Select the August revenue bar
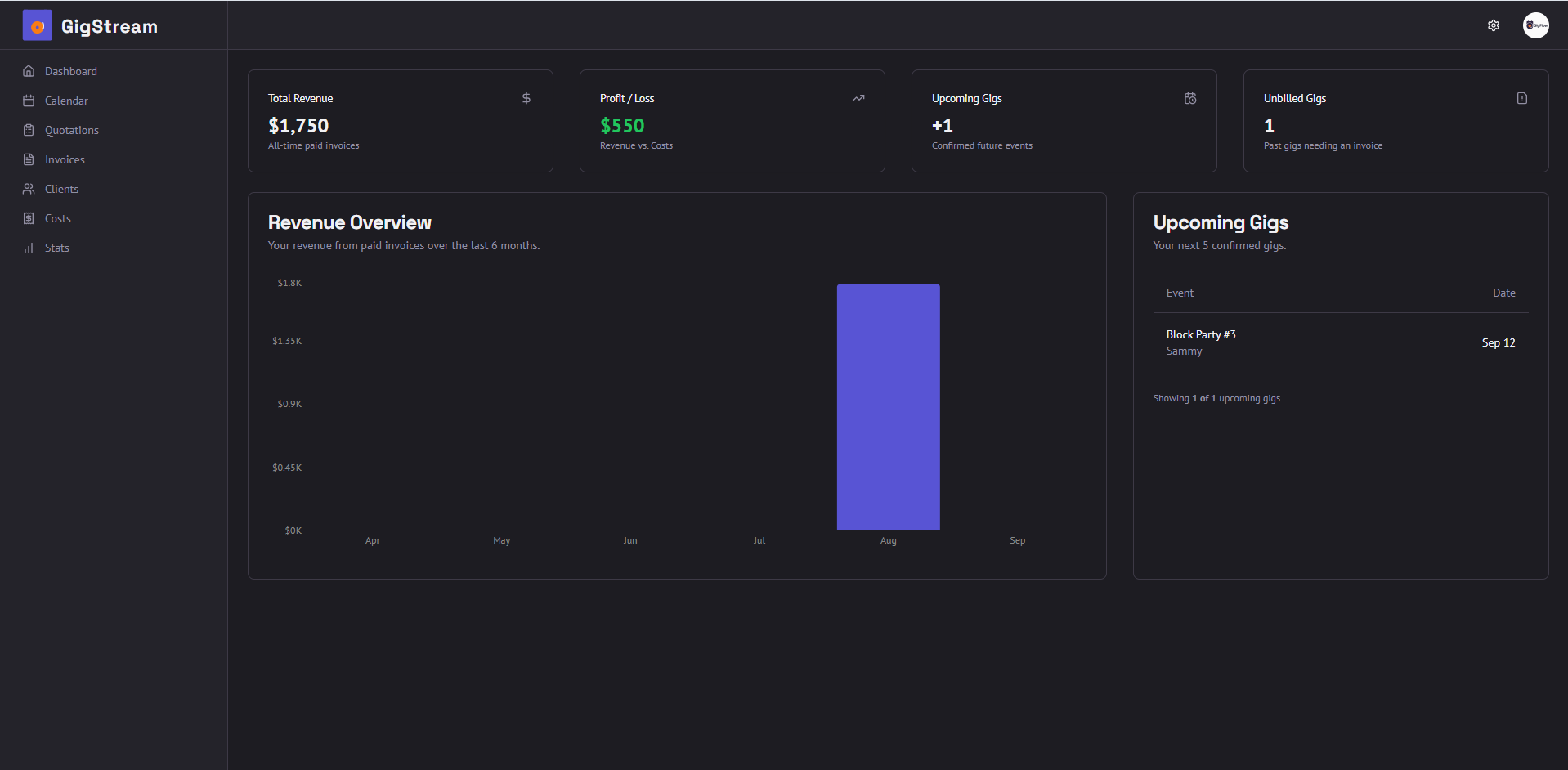 click(x=888, y=406)
